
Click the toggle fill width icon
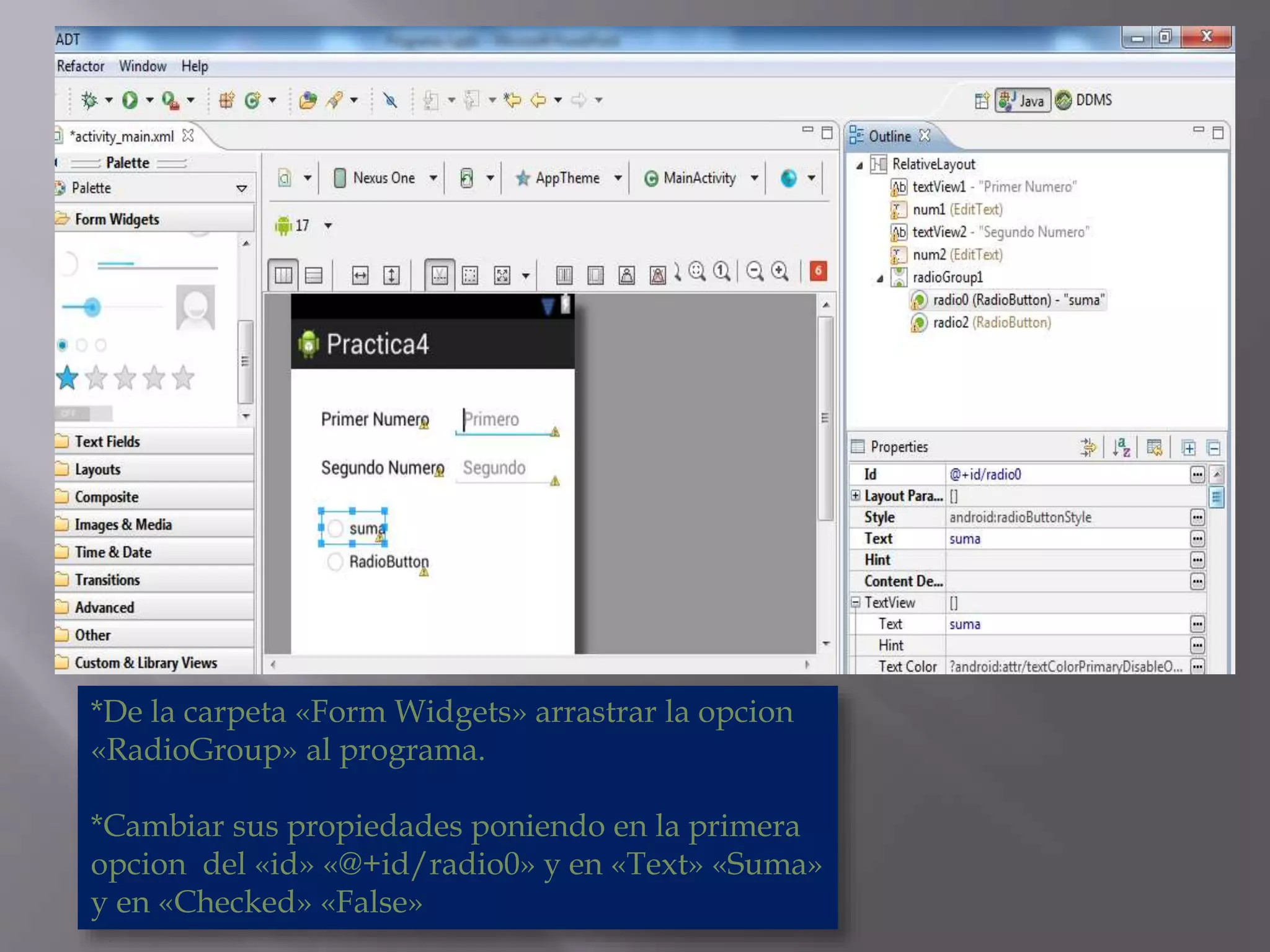click(360, 275)
